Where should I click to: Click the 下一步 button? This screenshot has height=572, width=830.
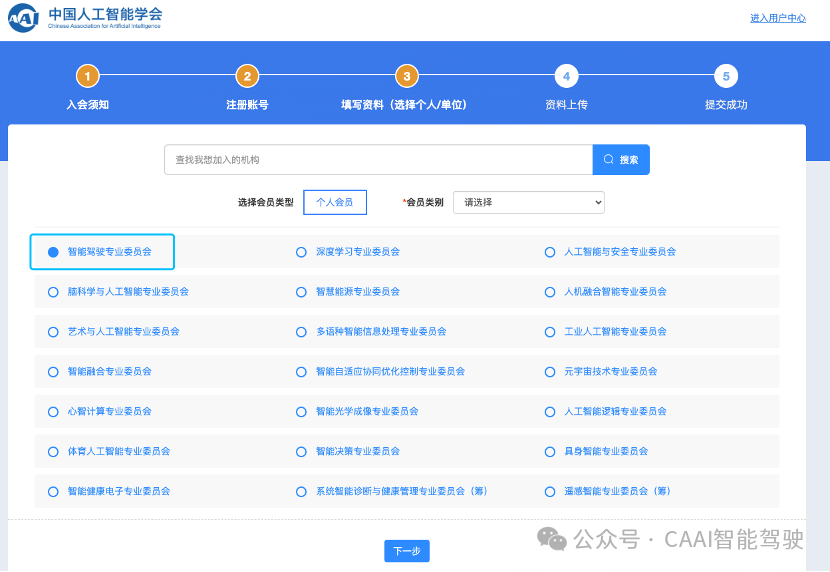407,551
